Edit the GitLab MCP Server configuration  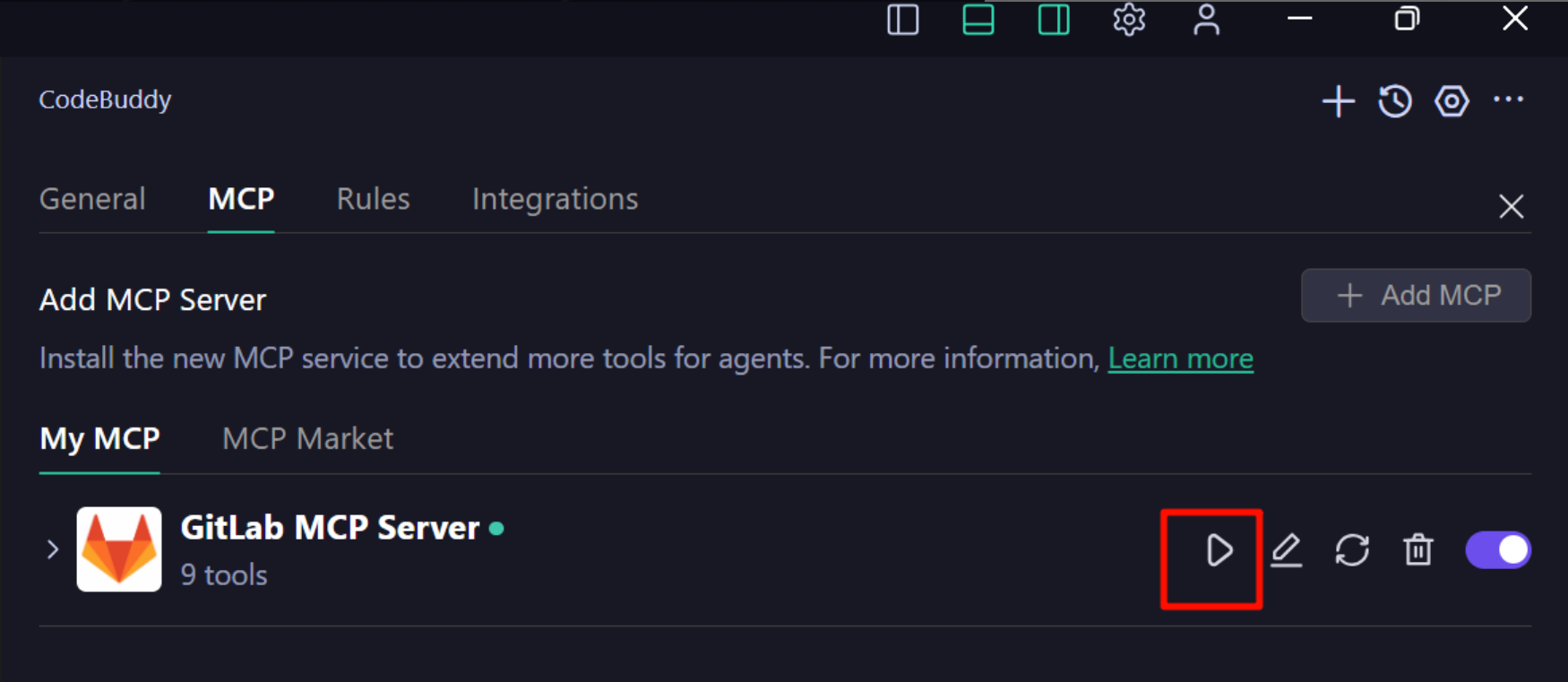[1286, 550]
